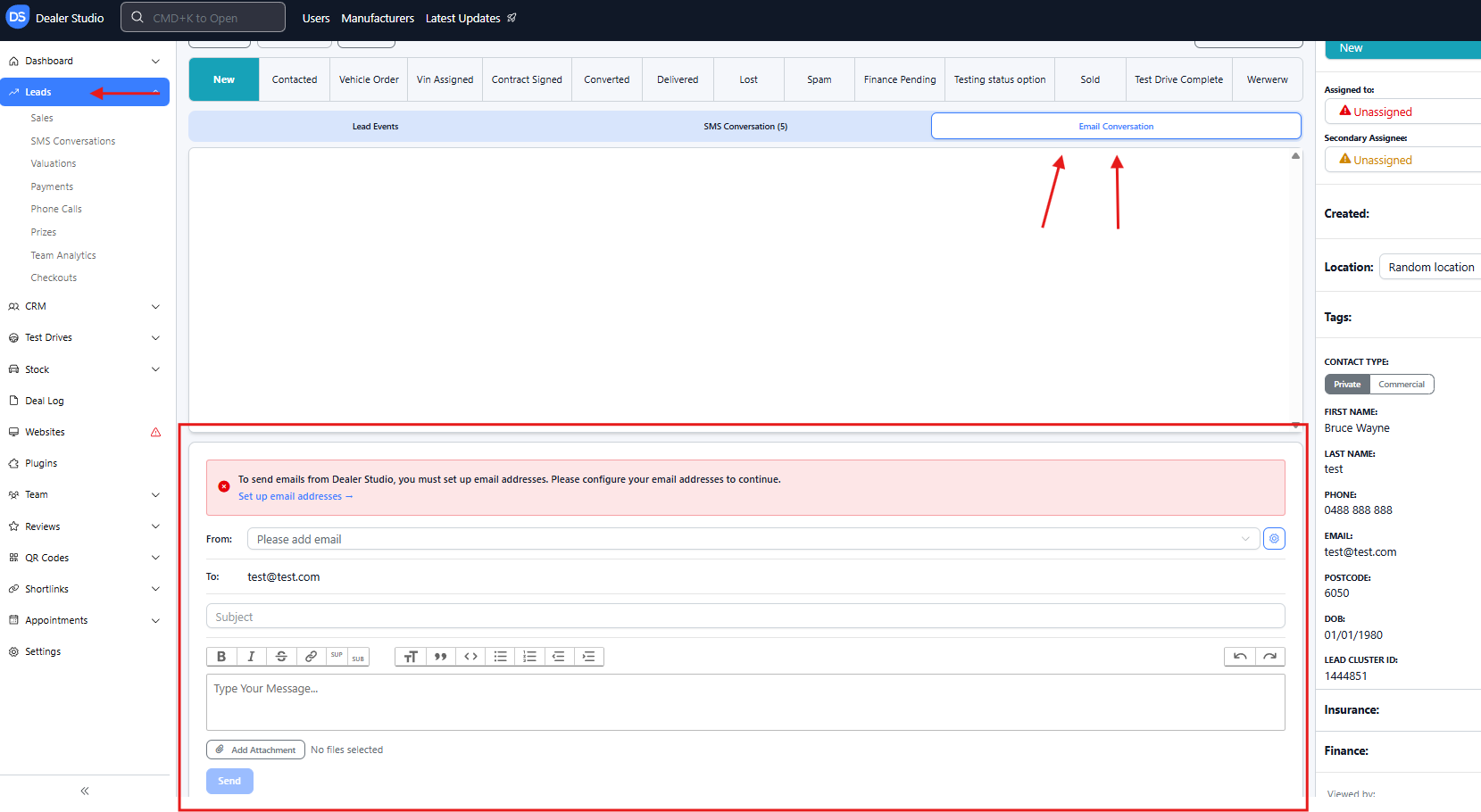Open SMS Conversations under Leads
1481x812 pixels.
73,141
